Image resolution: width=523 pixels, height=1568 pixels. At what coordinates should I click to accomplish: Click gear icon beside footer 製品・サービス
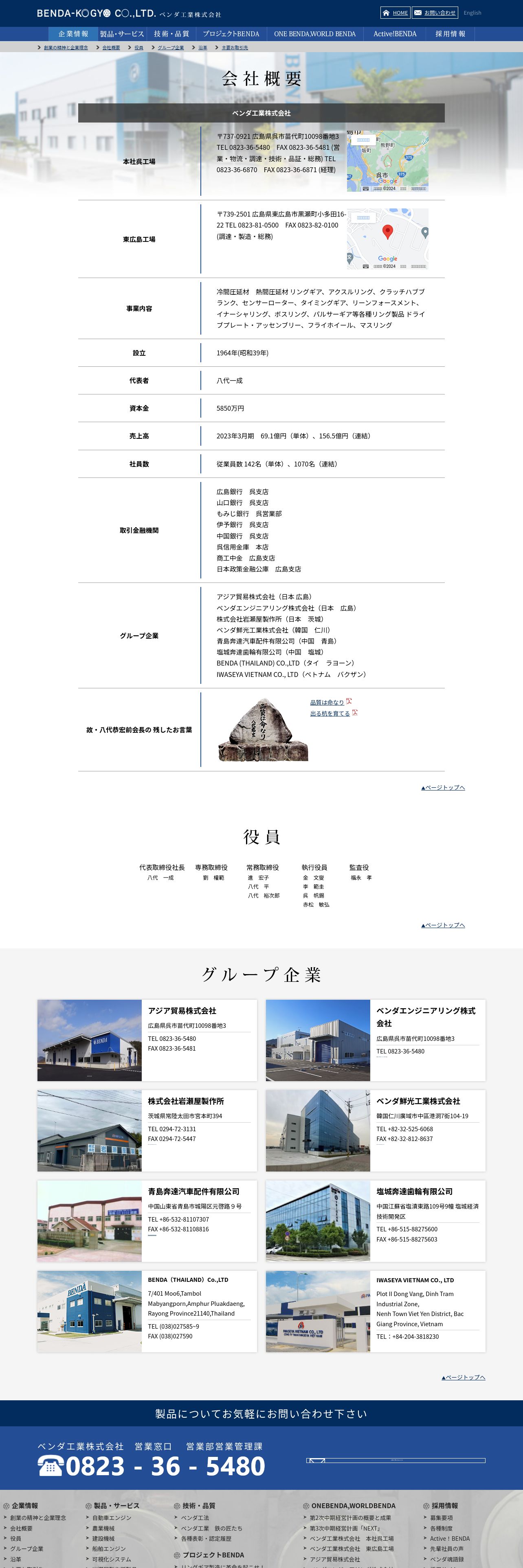[x=88, y=1506]
